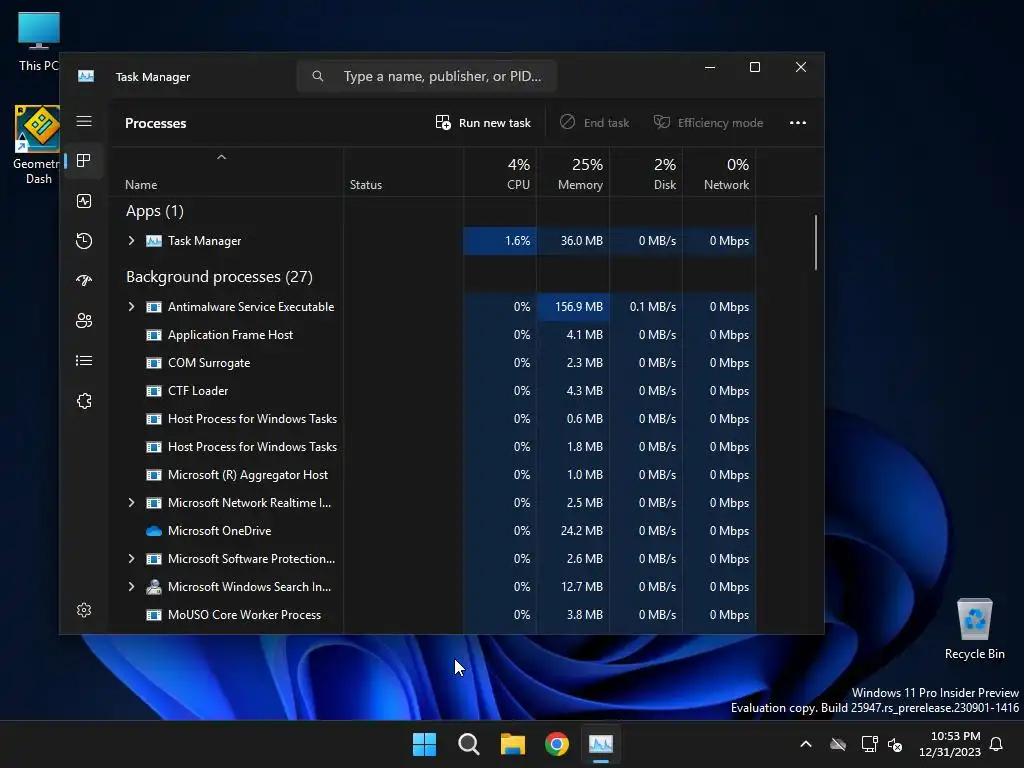1024x768 pixels.
Task: Click the Microsoft OneDrive cloud icon
Action: point(153,531)
